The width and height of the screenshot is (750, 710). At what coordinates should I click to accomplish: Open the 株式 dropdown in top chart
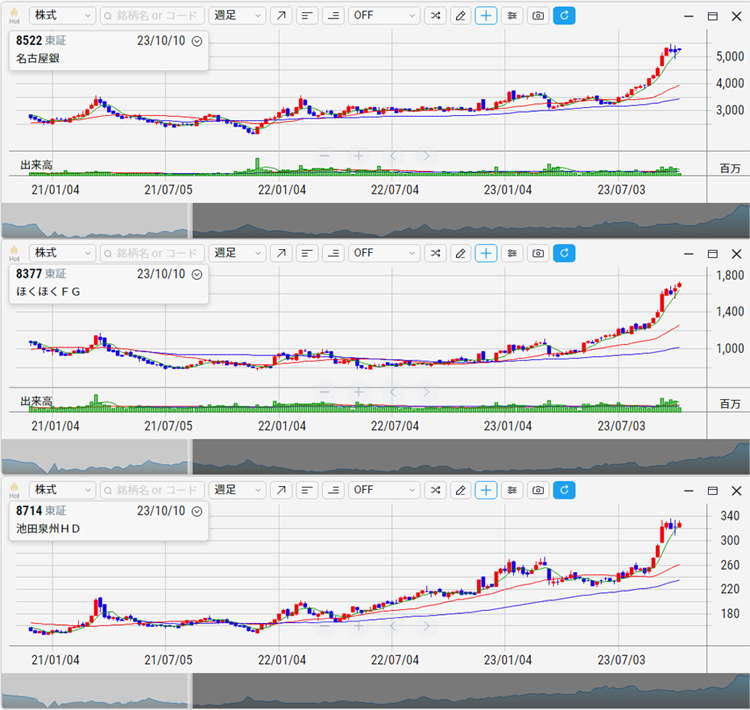click(x=62, y=16)
